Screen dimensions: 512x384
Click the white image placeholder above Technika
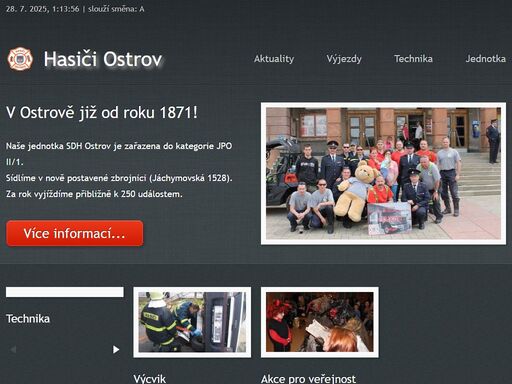coord(65,292)
